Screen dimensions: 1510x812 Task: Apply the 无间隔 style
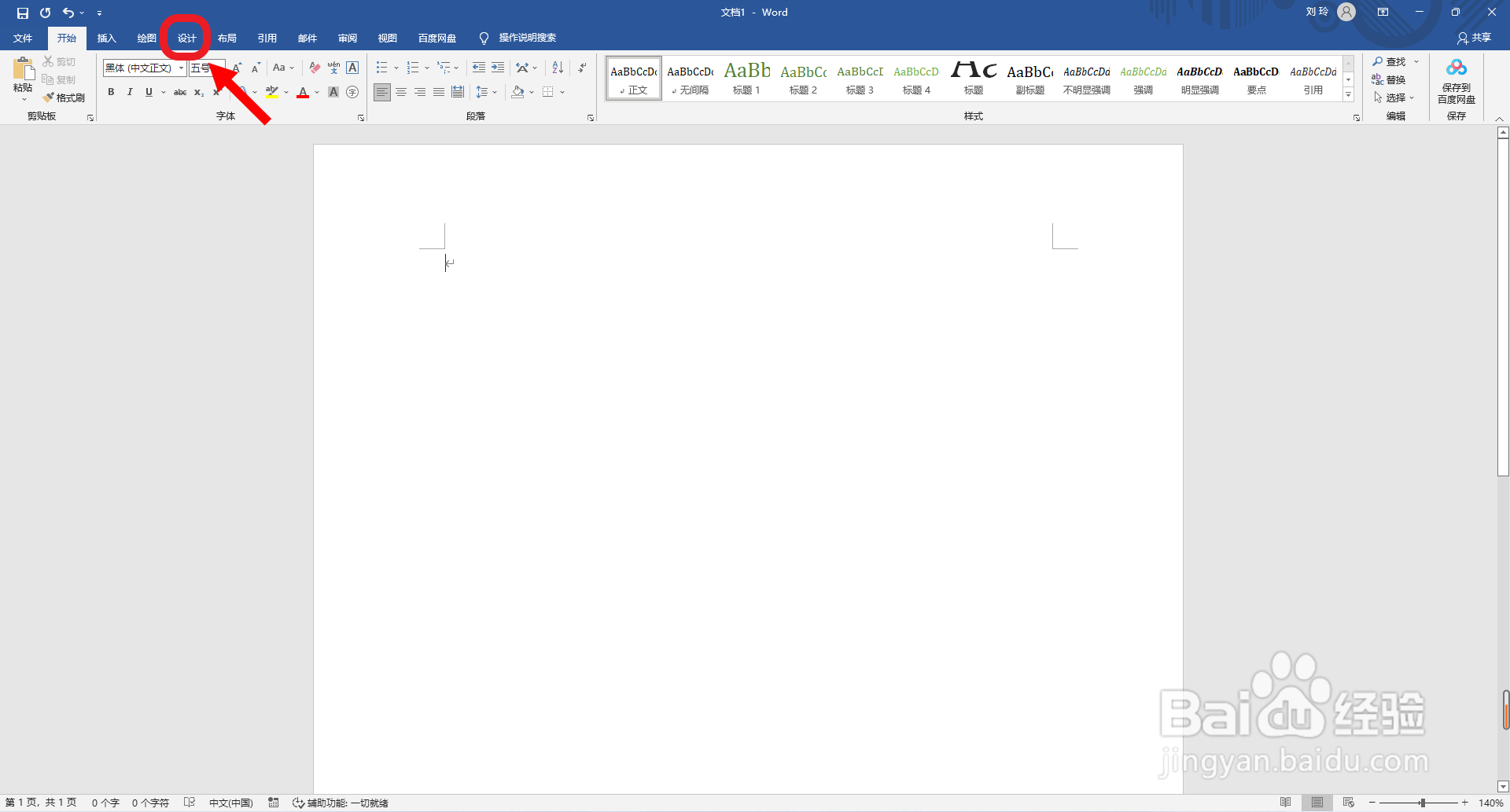point(690,79)
